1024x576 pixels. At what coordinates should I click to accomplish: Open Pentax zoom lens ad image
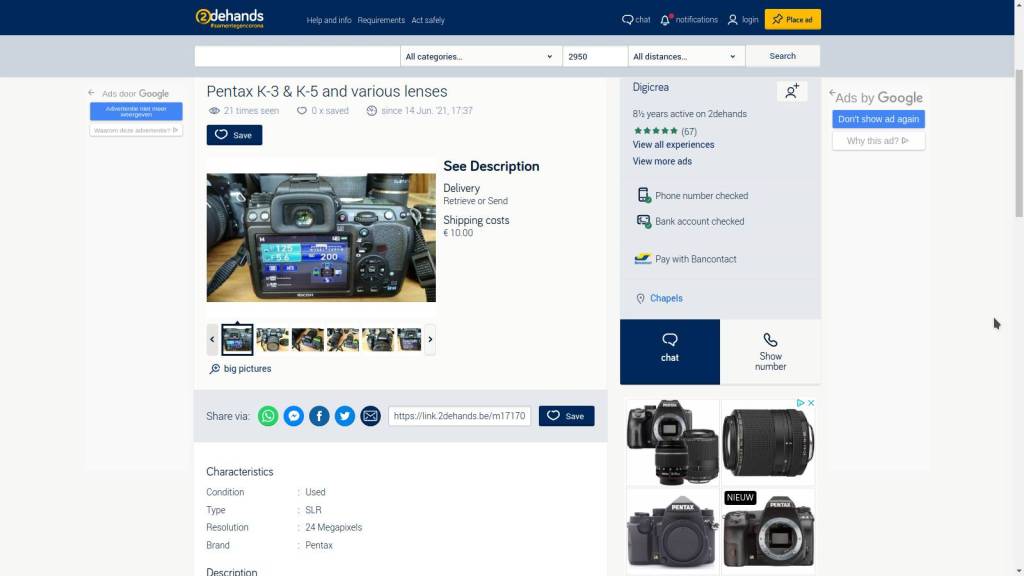768,443
